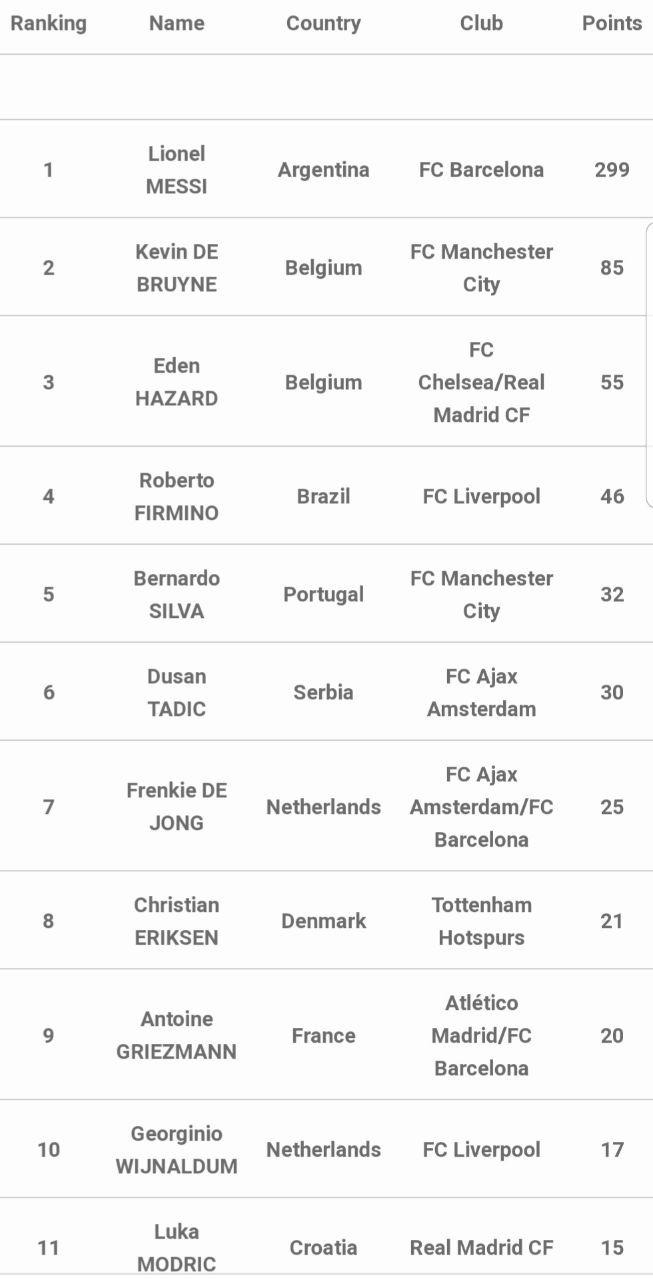Select Dusan TADIC in the list
The image size is (653, 1280).
pyautogui.click(x=176, y=692)
